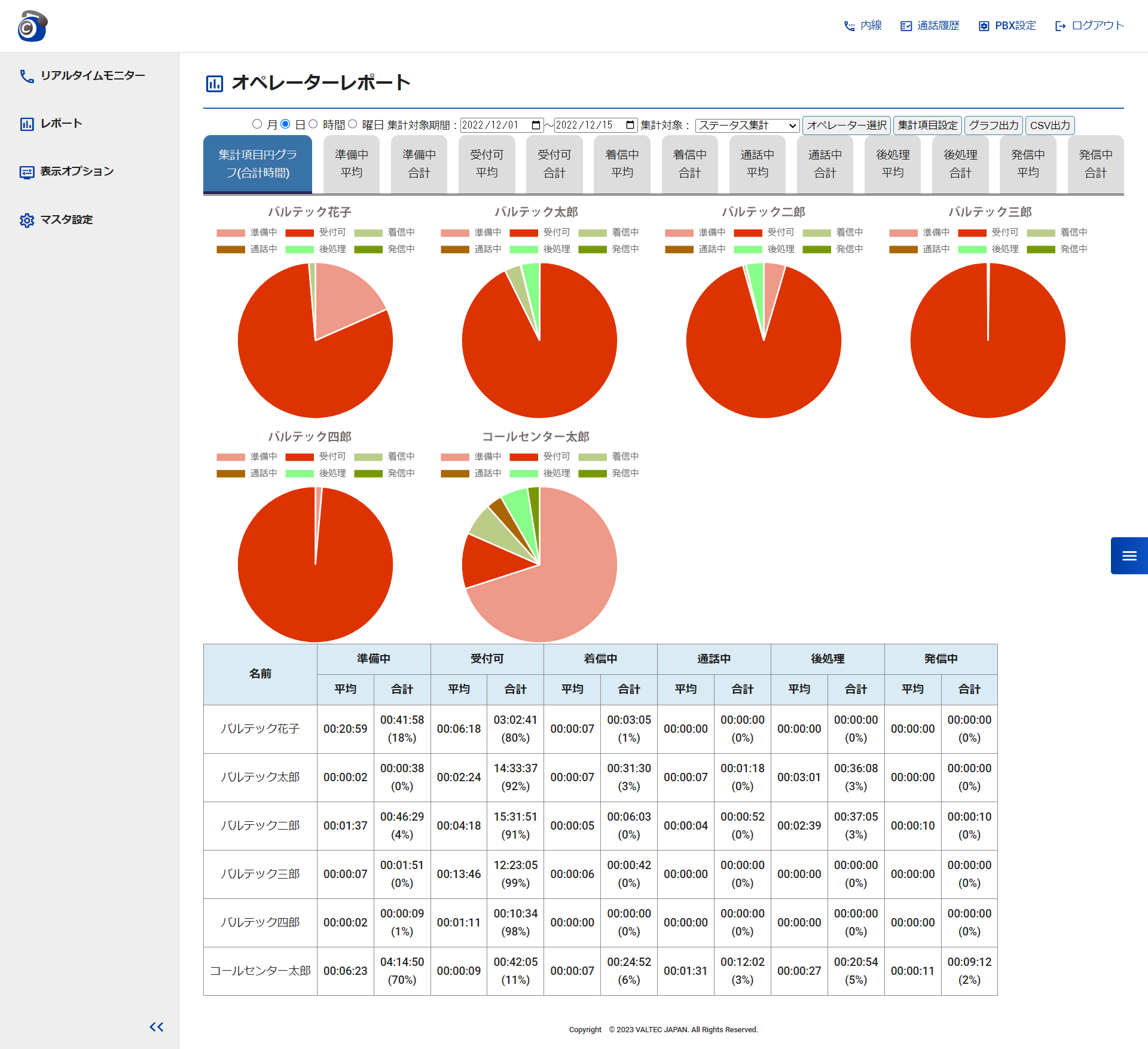Image resolution: width=1148 pixels, height=1049 pixels.
Task: Toggle 通話中 legend swatch for バルテック四郎
Action: (231, 473)
